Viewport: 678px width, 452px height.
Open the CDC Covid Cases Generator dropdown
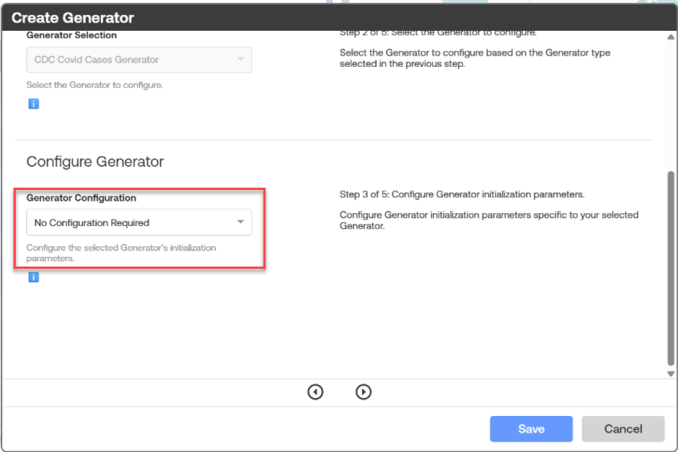139,60
